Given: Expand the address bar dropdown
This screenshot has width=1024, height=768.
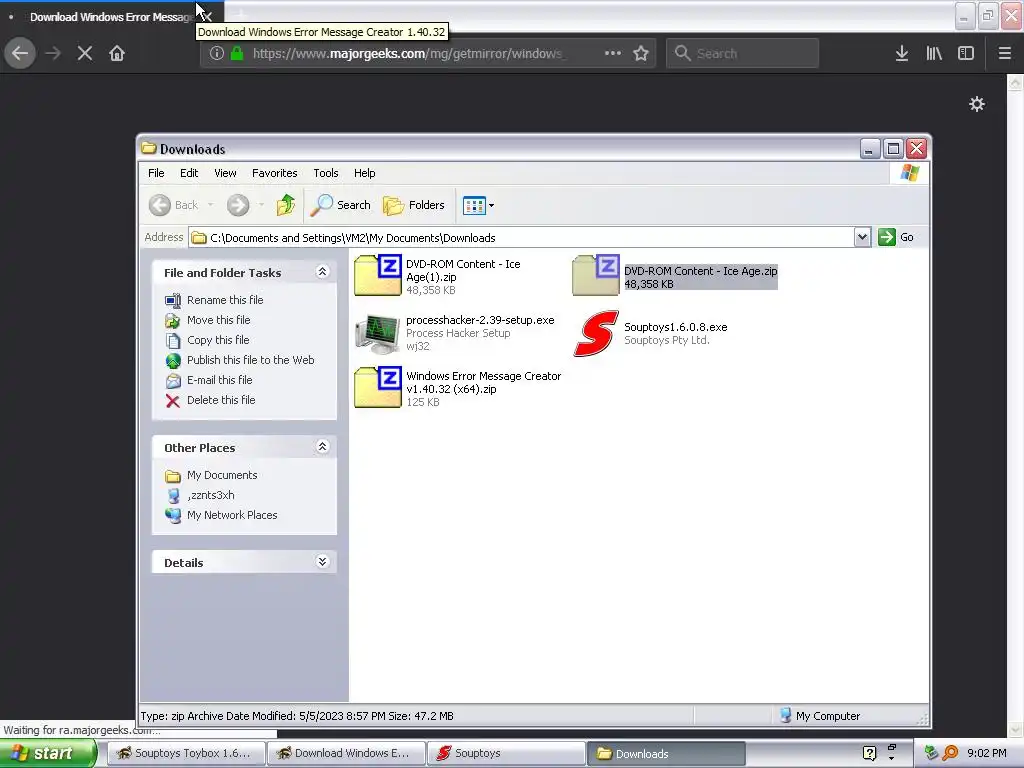Looking at the screenshot, I should point(862,237).
